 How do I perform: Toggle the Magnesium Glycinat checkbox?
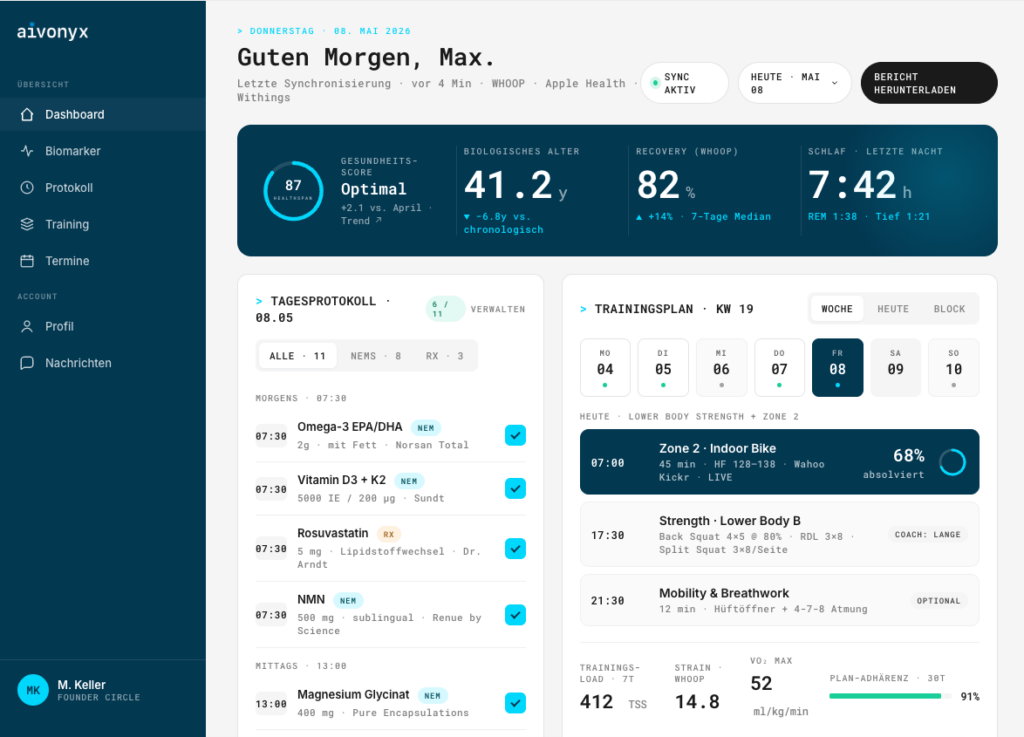(515, 703)
